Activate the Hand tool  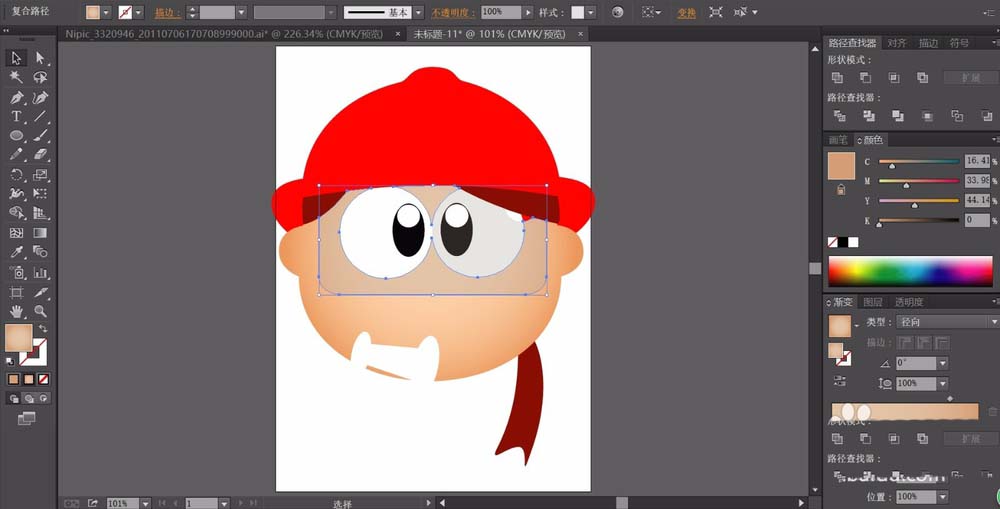tap(17, 311)
